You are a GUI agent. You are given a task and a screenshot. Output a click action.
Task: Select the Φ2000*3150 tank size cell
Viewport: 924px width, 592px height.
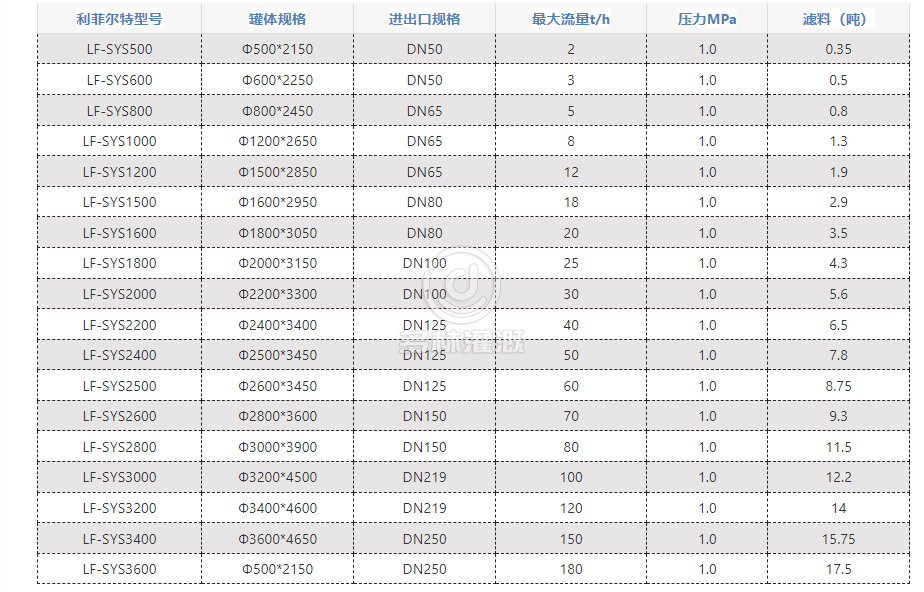(x=277, y=263)
